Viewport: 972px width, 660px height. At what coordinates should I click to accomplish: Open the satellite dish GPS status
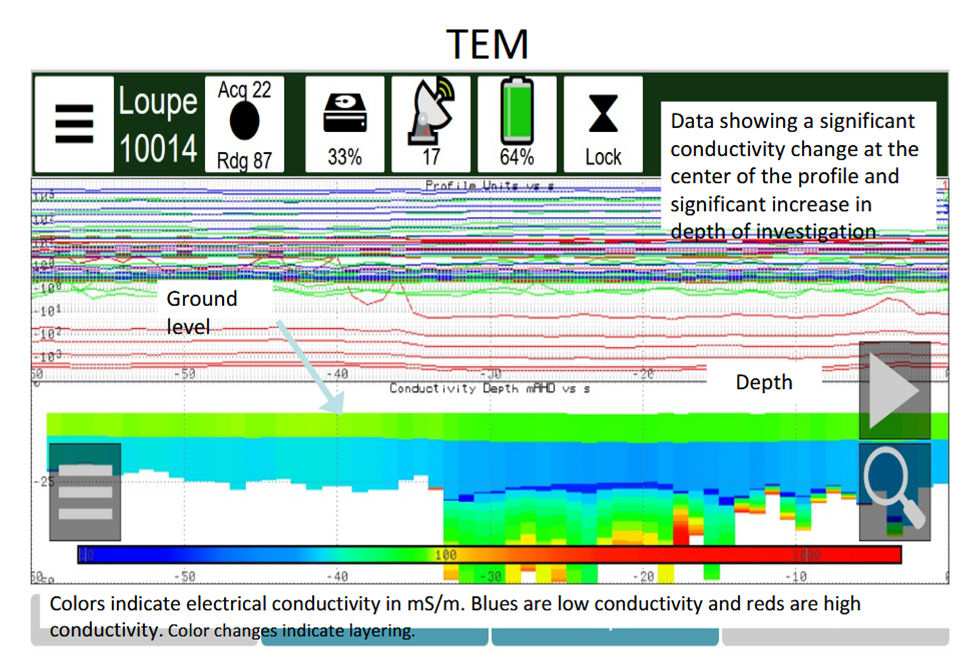click(431, 124)
